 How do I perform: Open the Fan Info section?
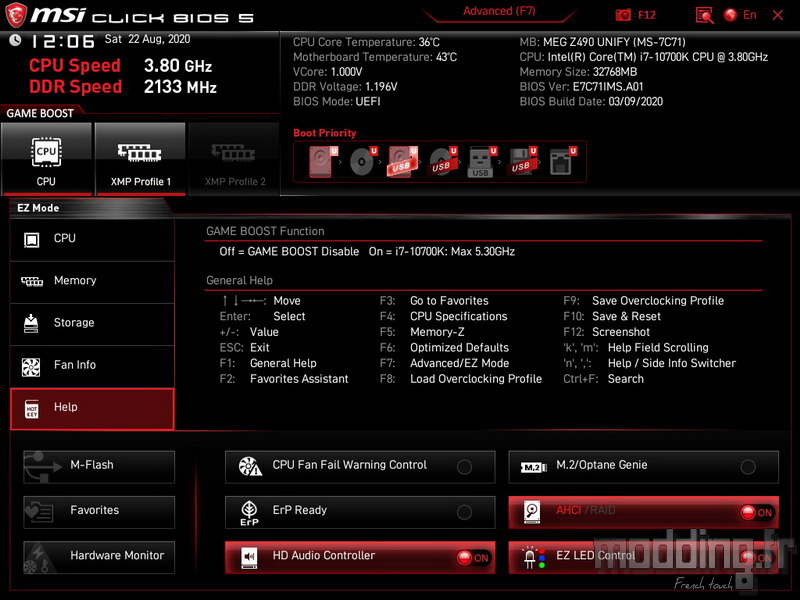92,366
